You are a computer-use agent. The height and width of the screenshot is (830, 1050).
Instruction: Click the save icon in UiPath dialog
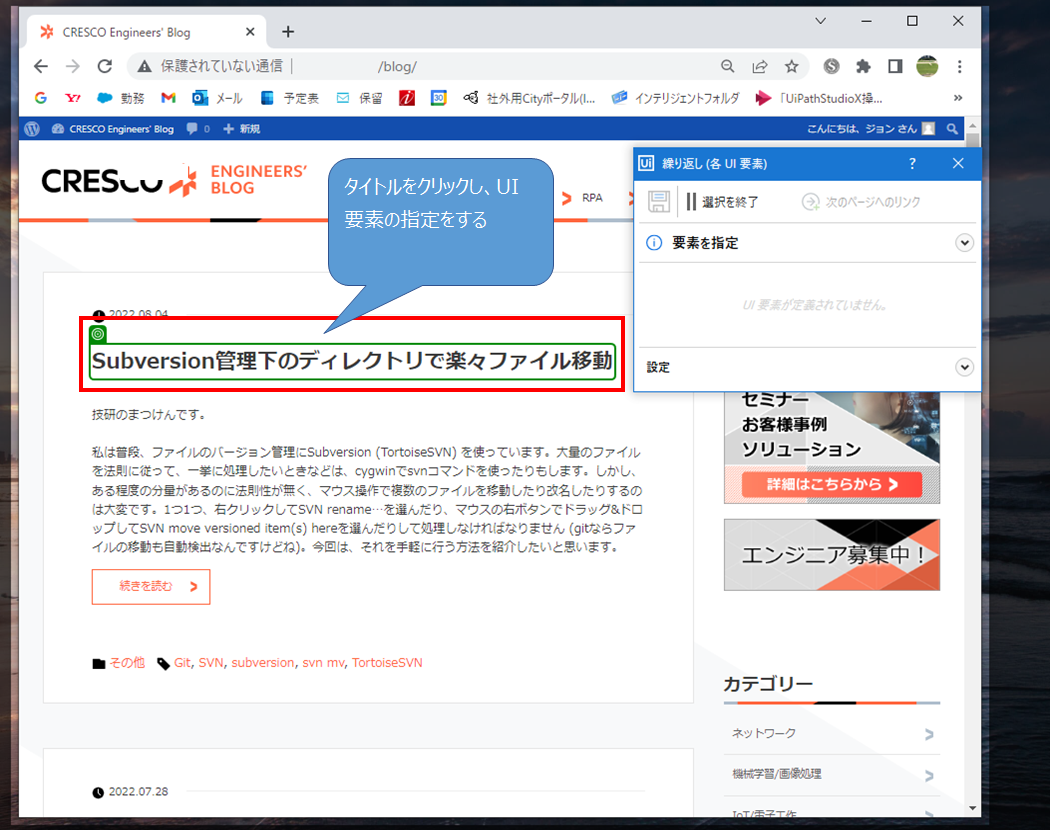(x=659, y=202)
